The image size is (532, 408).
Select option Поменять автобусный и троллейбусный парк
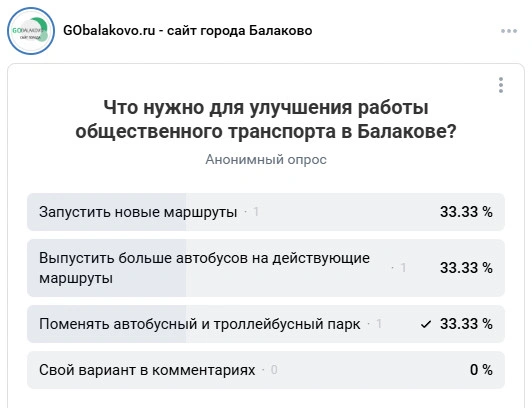point(266,324)
